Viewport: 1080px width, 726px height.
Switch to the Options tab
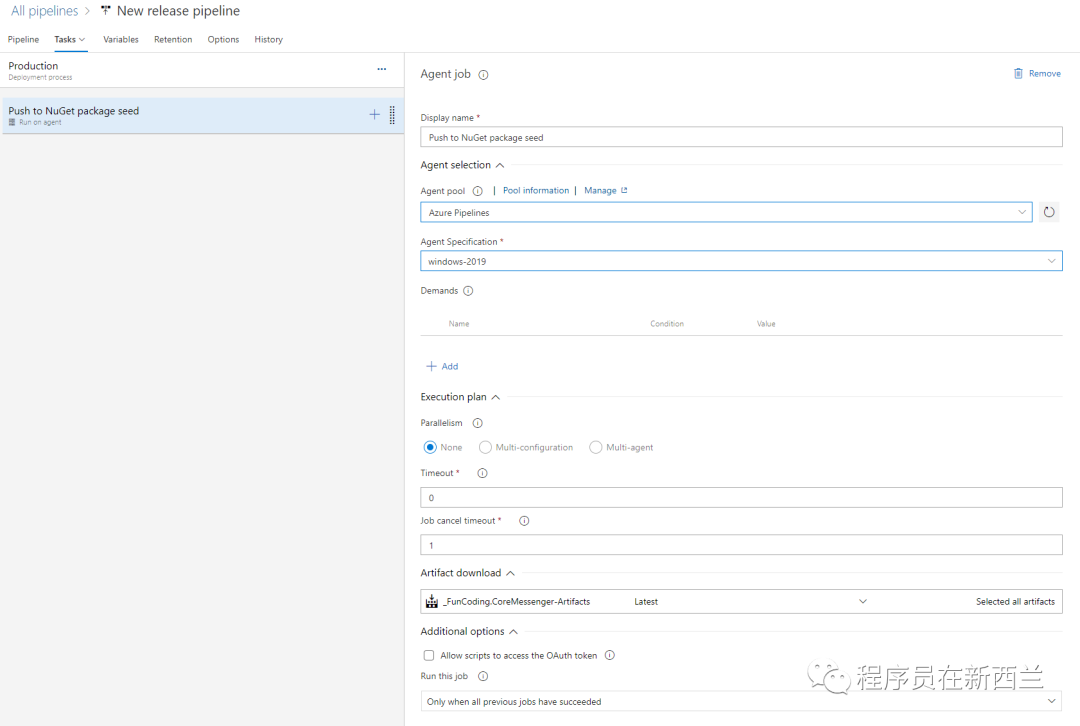pyautogui.click(x=223, y=39)
